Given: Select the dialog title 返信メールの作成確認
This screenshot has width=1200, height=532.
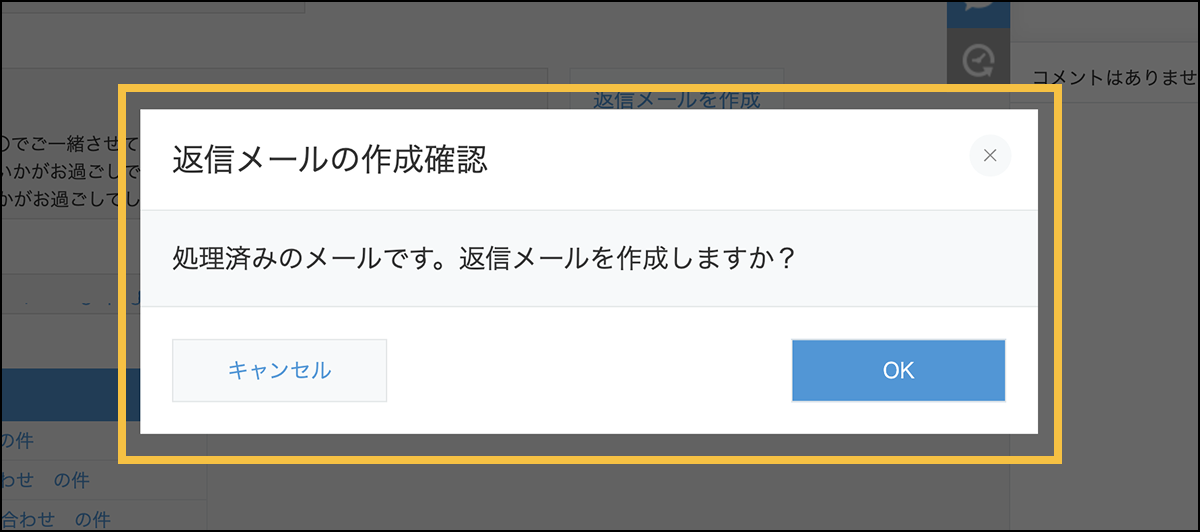Looking at the screenshot, I should 330,159.
